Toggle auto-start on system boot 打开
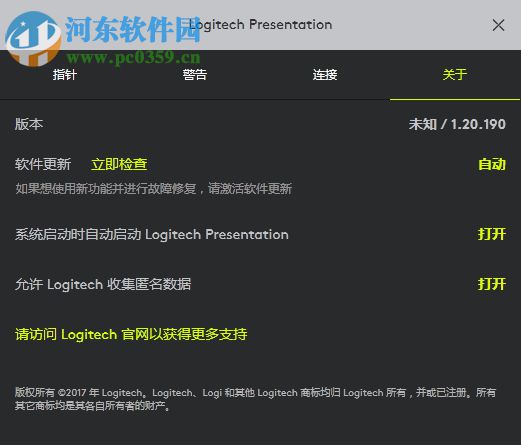 point(492,234)
